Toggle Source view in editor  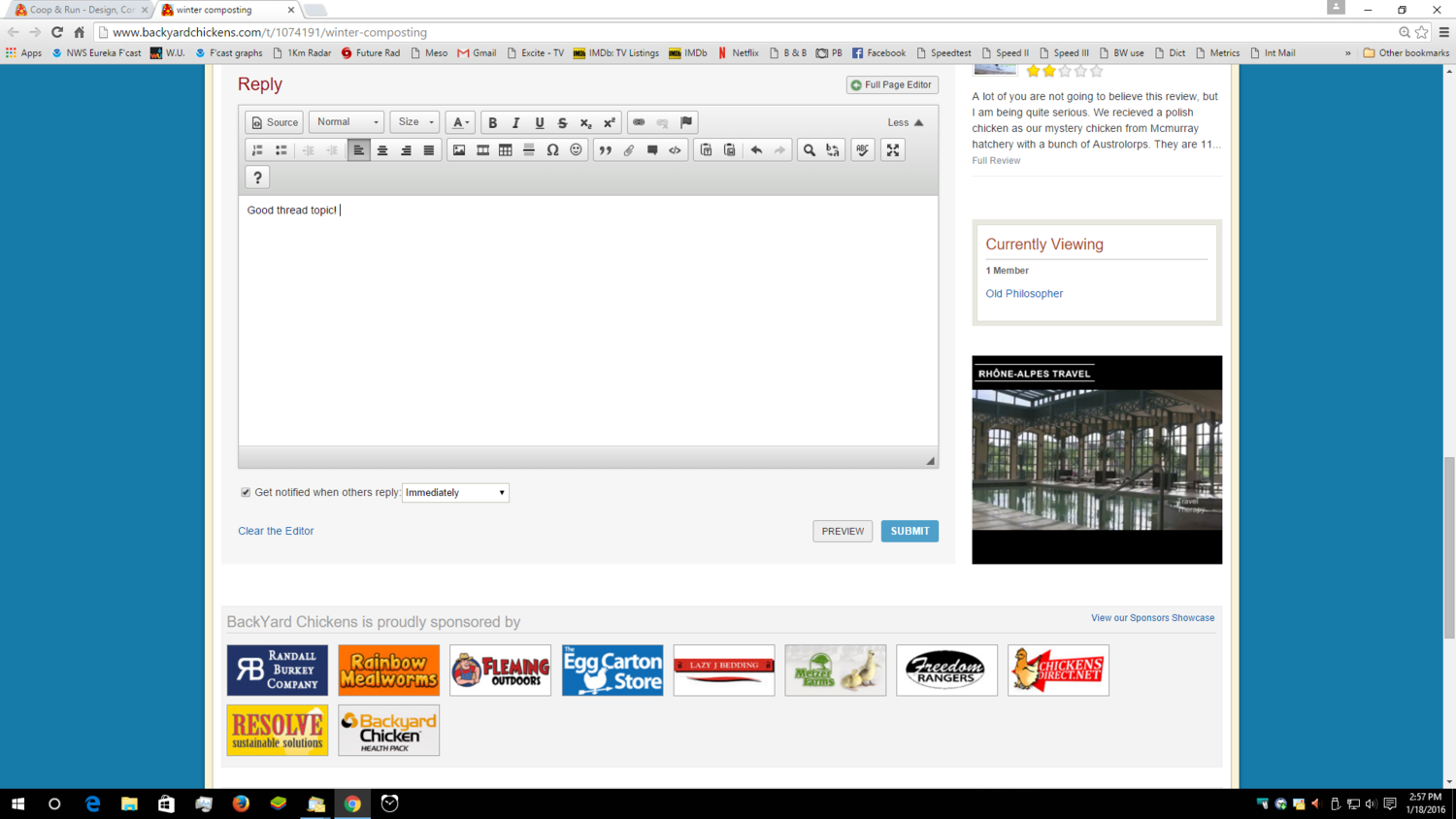coord(275,122)
